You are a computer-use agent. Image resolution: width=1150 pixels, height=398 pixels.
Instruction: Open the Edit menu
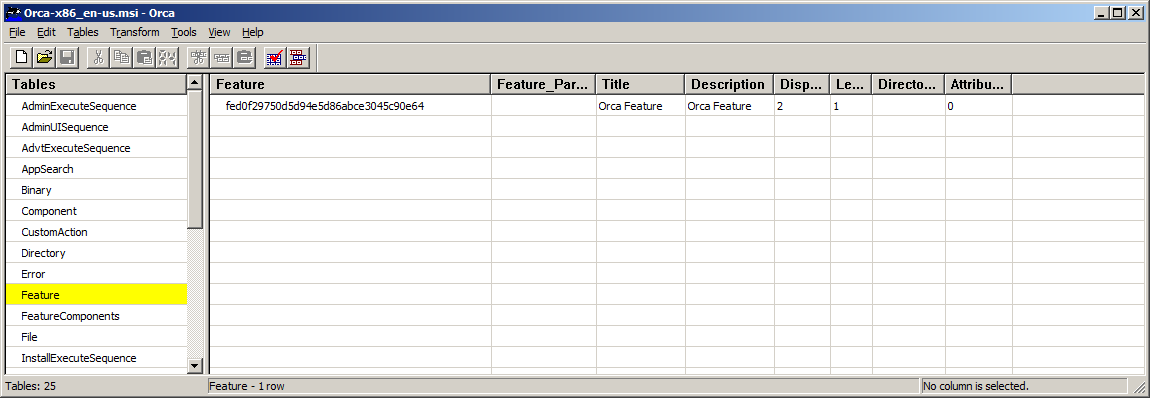click(46, 32)
